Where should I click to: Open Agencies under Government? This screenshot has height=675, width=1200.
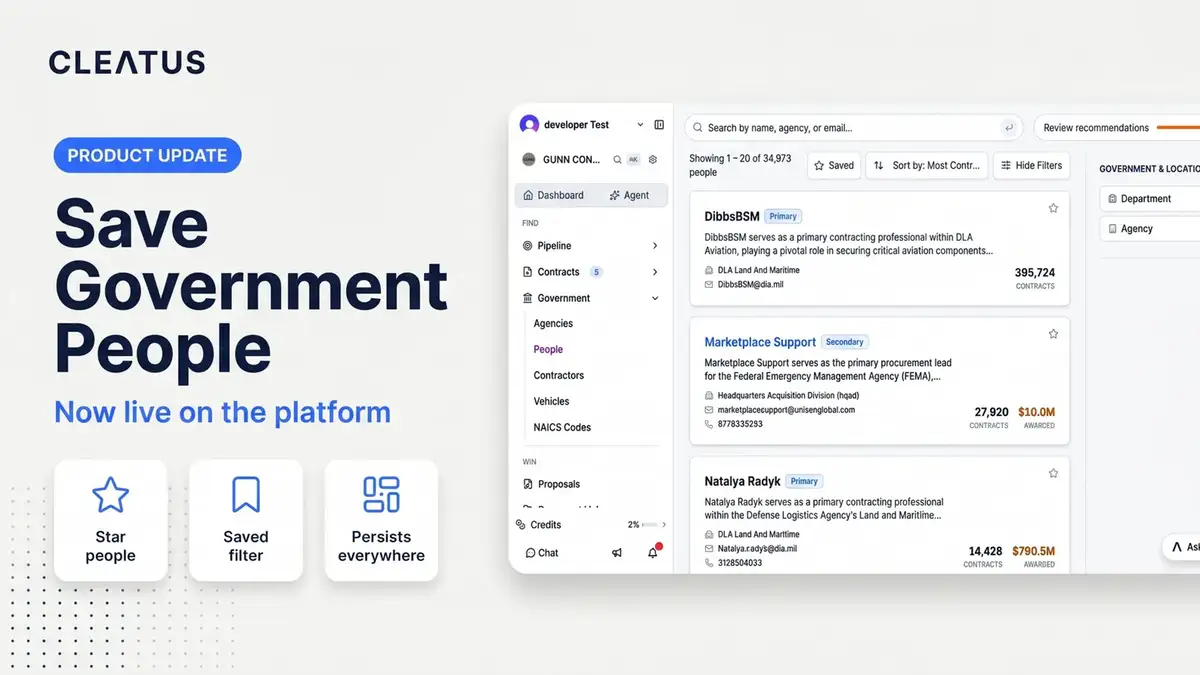553,323
